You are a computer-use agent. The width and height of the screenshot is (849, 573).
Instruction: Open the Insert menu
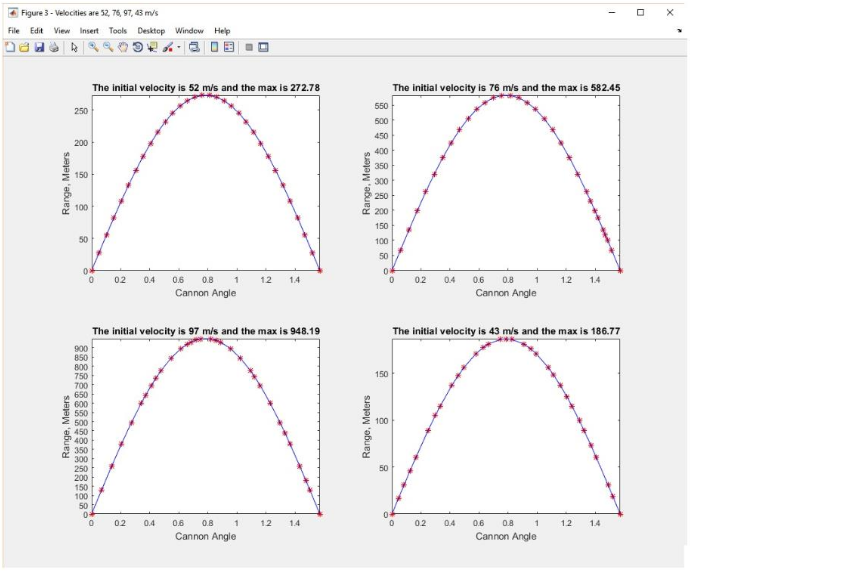89,31
